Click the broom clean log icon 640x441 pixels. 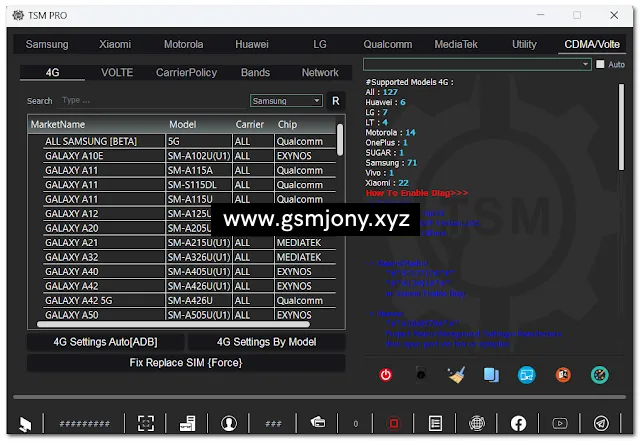click(x=456, y=375)
